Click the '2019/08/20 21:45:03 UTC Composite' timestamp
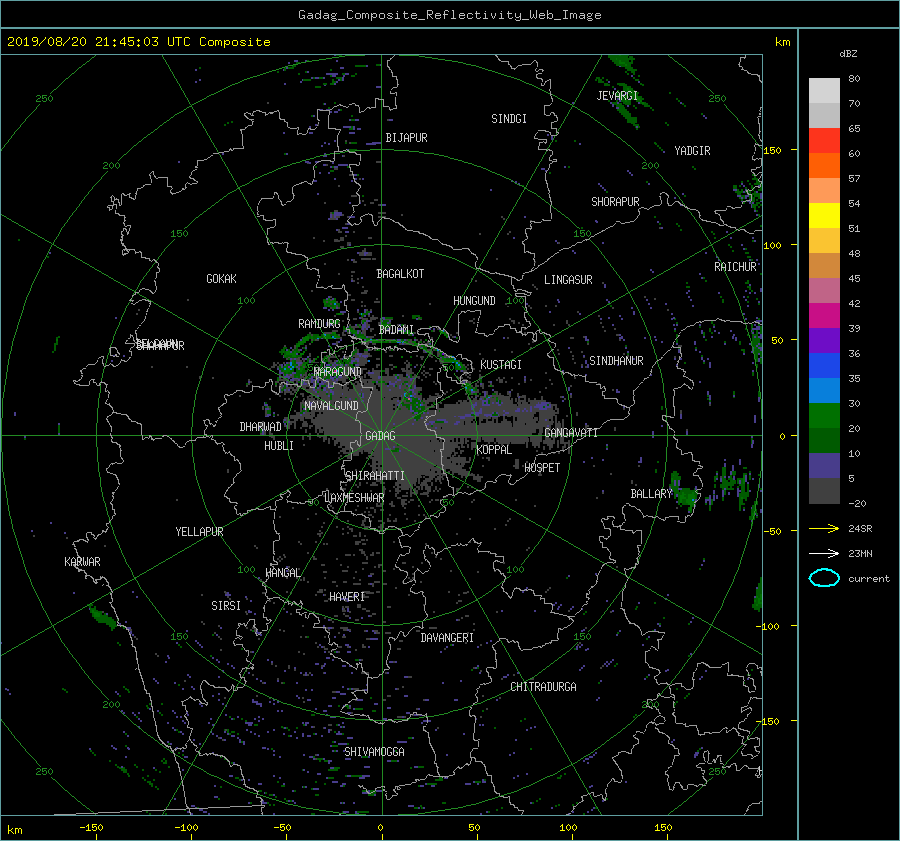900x841 pixels. point(138,42)
